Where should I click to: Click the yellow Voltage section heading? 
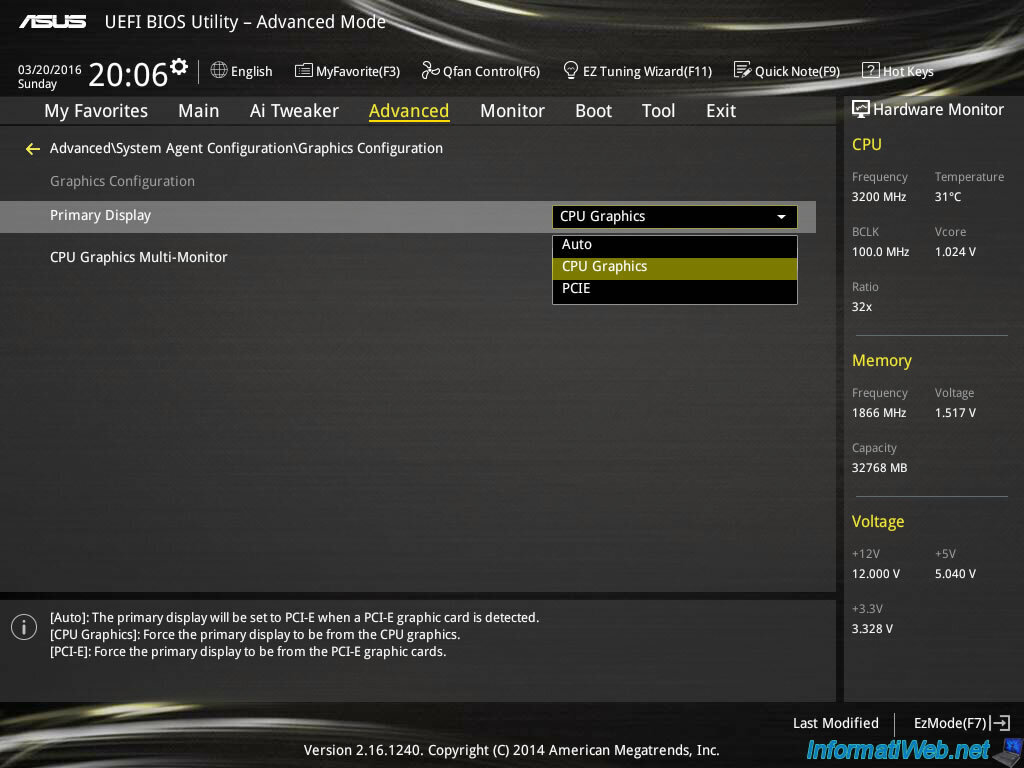click(x=878, y=522)
